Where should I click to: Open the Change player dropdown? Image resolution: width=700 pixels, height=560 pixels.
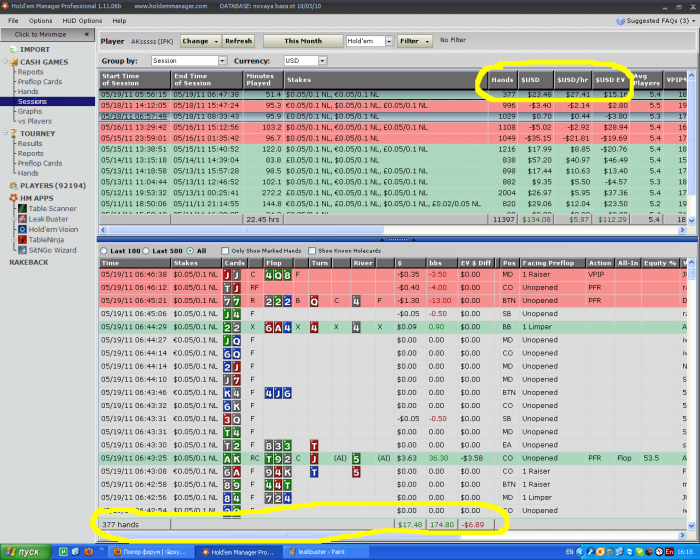pyautogui.click(x=200, y=41)
